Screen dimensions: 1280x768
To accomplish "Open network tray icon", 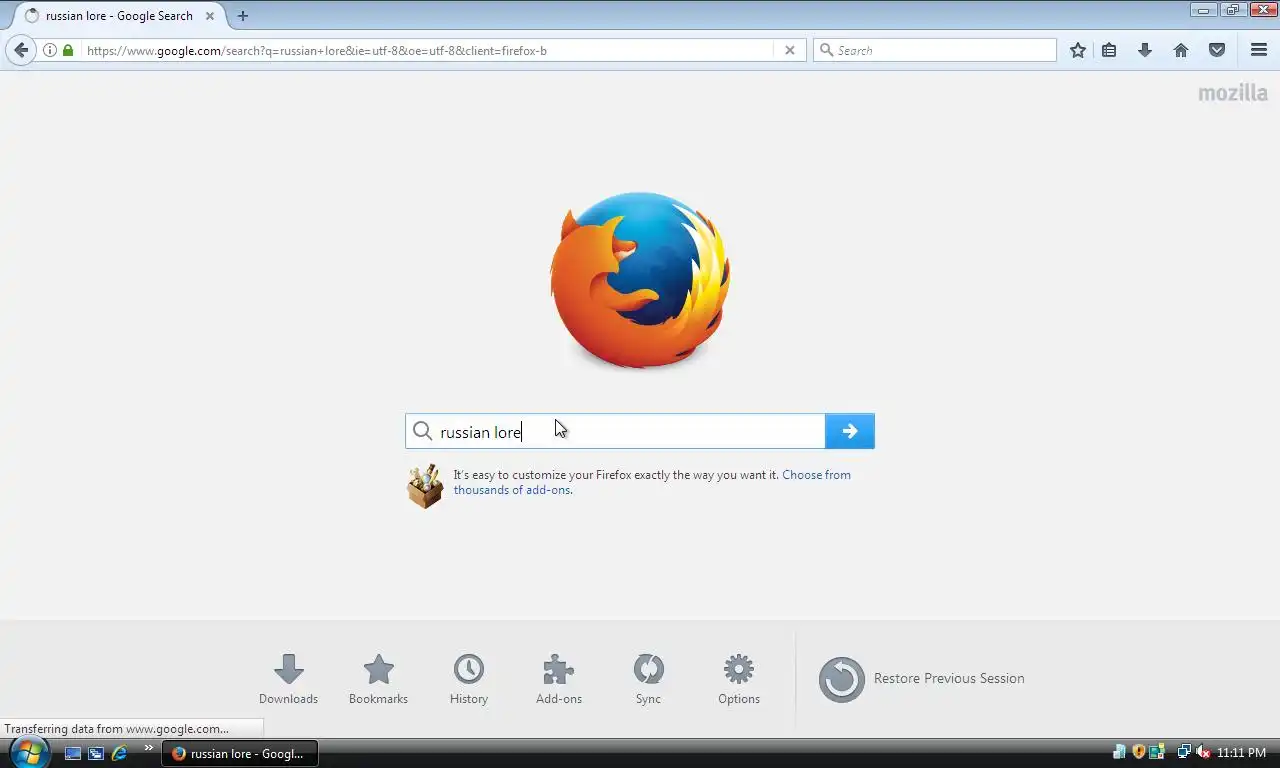I will tap(1185, 752).
